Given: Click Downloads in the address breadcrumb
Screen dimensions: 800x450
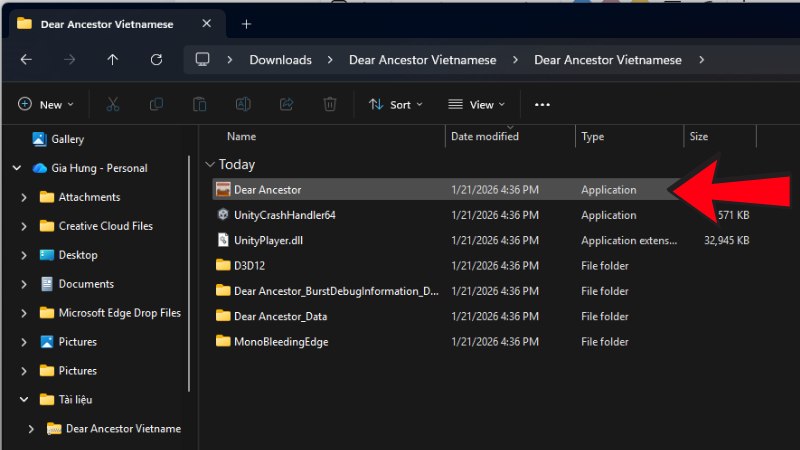Looking at the screenshot, I should [x=280, y=60].
